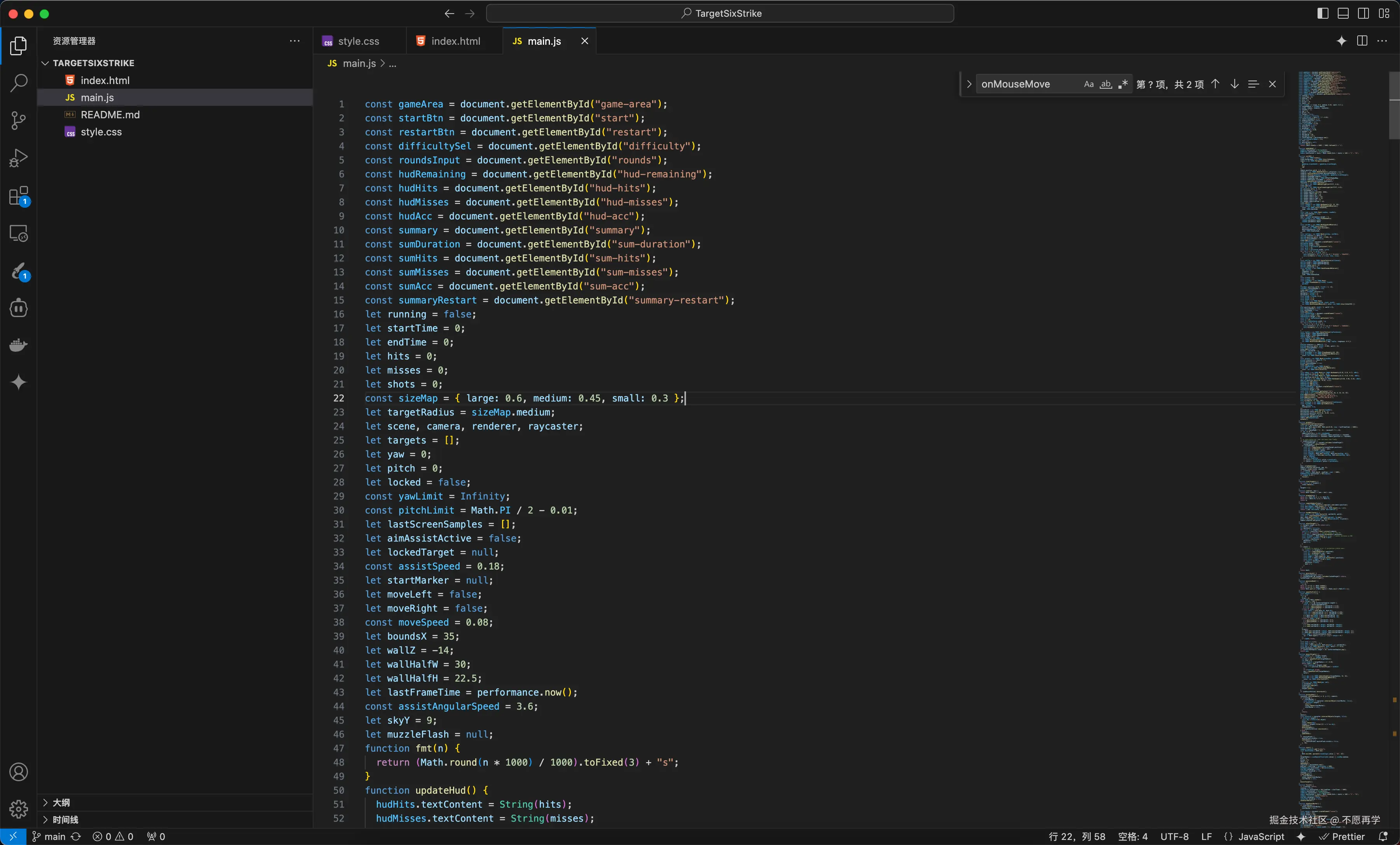Open the Docker panel icon
The width and height of the screenshot is (1400, 845).
tap(19, 345)
